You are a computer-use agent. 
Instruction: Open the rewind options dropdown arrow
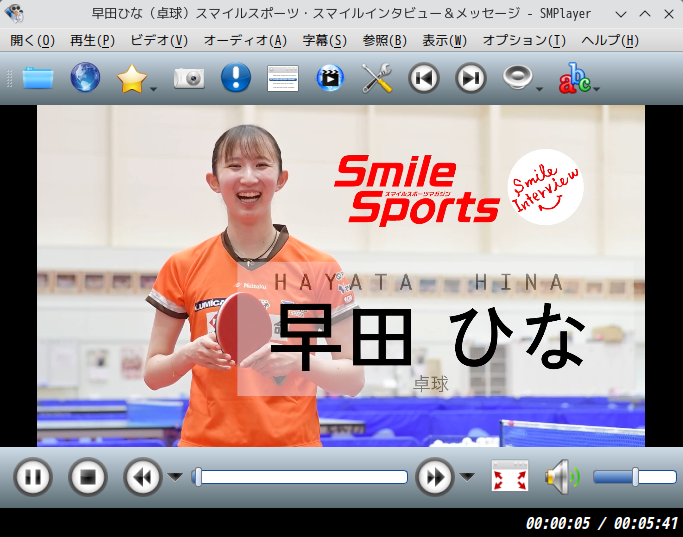[x=176, y=477]
